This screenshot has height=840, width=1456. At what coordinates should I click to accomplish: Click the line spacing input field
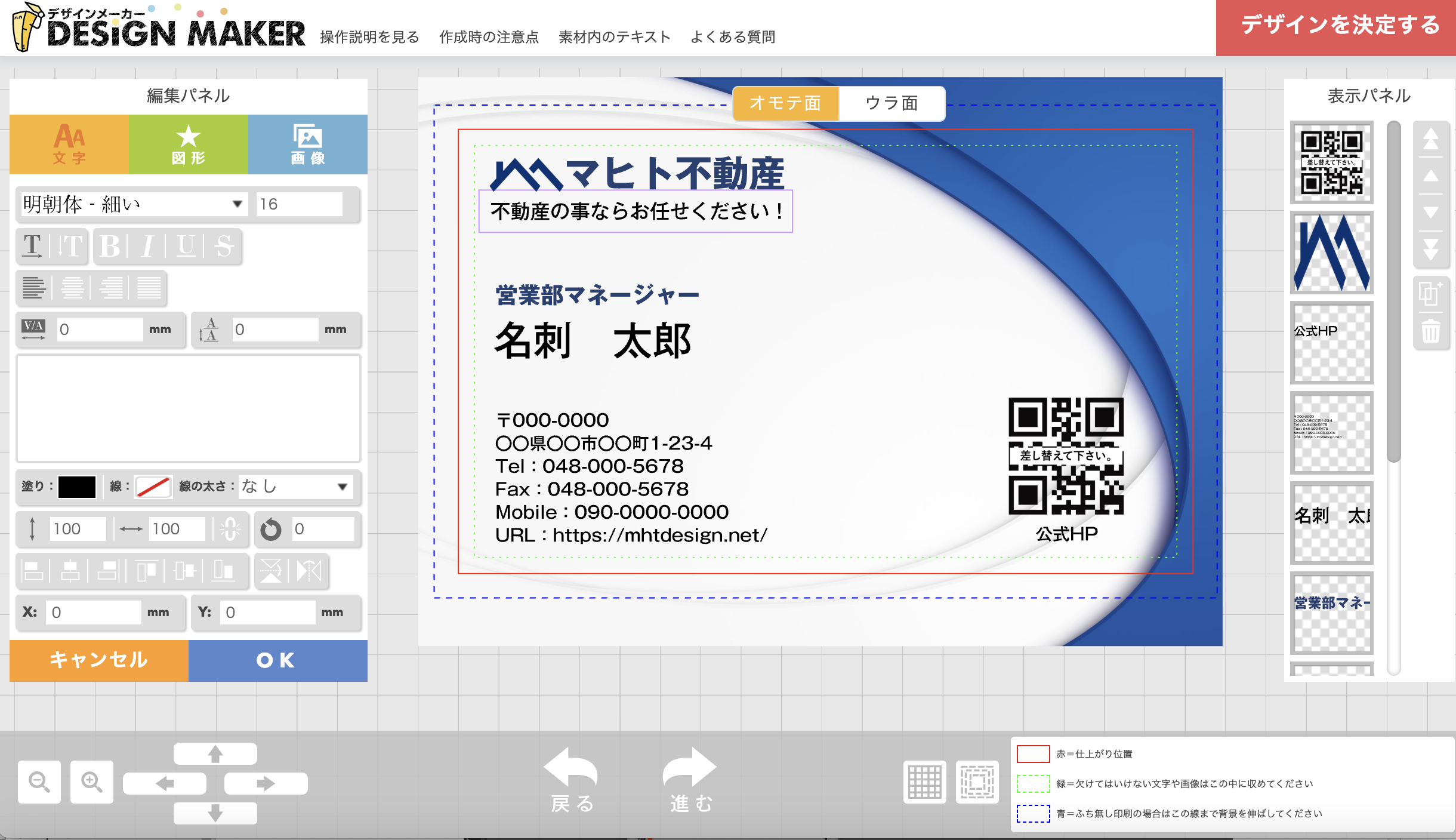(x=276, y=330)
